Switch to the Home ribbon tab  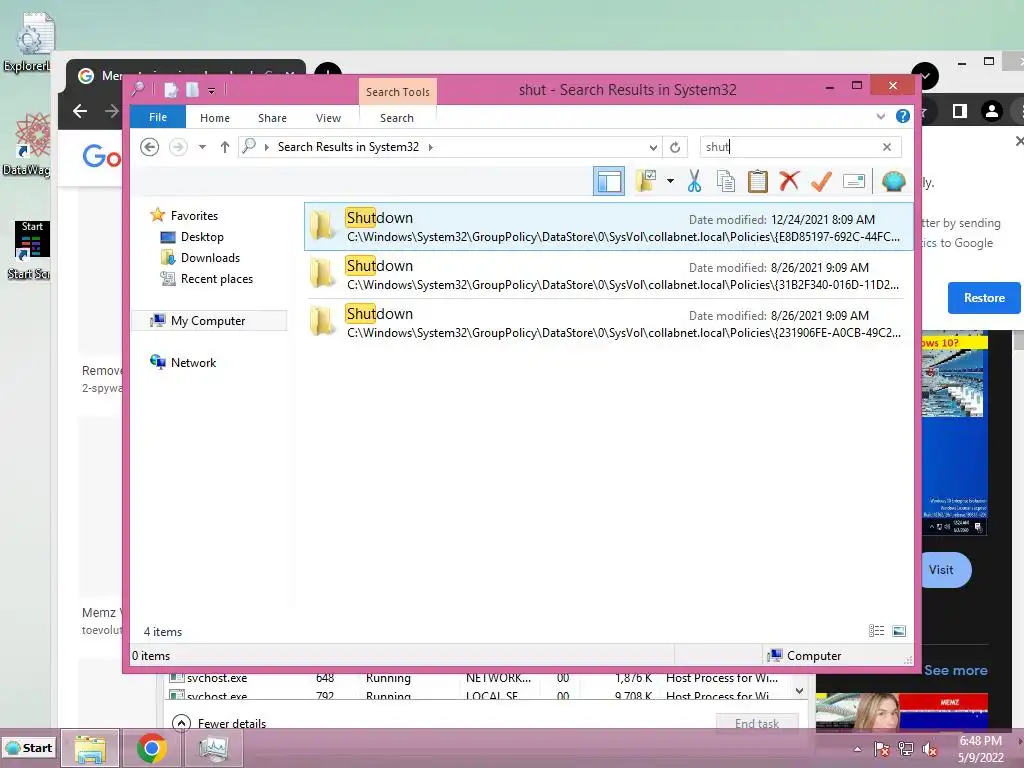pos(215,118)
